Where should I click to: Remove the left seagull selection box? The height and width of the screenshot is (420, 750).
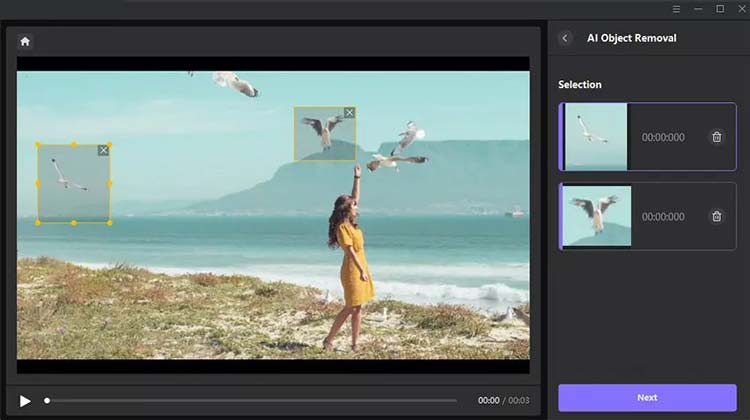pyautogui.click(x=103, y=150)
